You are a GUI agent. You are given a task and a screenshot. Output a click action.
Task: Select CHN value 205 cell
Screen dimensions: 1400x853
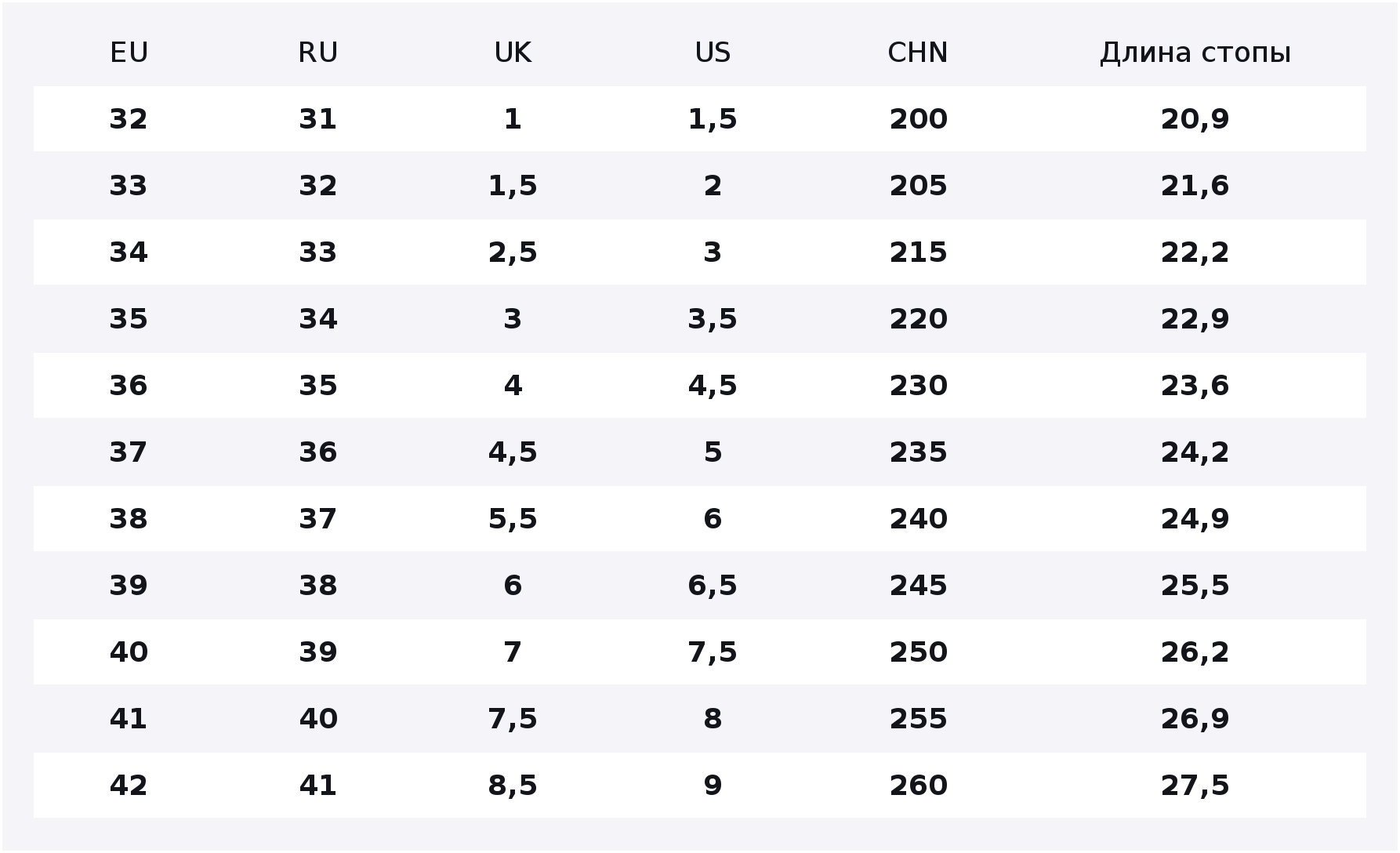(x=918, y=186)
